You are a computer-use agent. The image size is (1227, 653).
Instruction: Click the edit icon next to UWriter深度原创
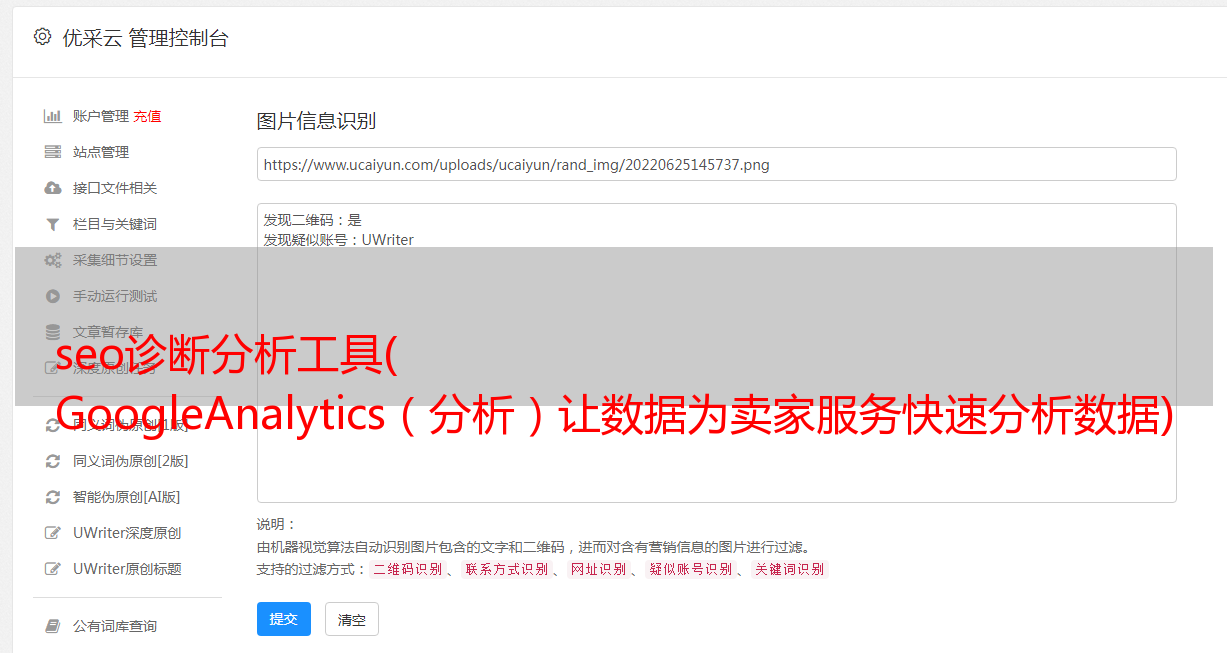coord(53,533)
